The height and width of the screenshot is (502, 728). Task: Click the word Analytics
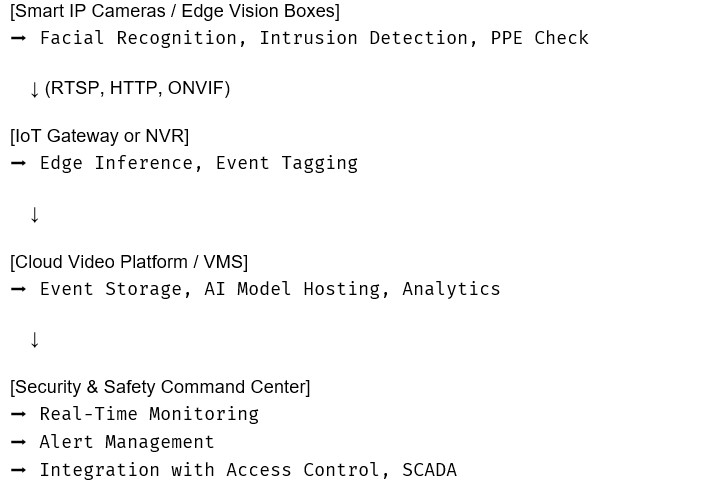[x=451, y=289]
